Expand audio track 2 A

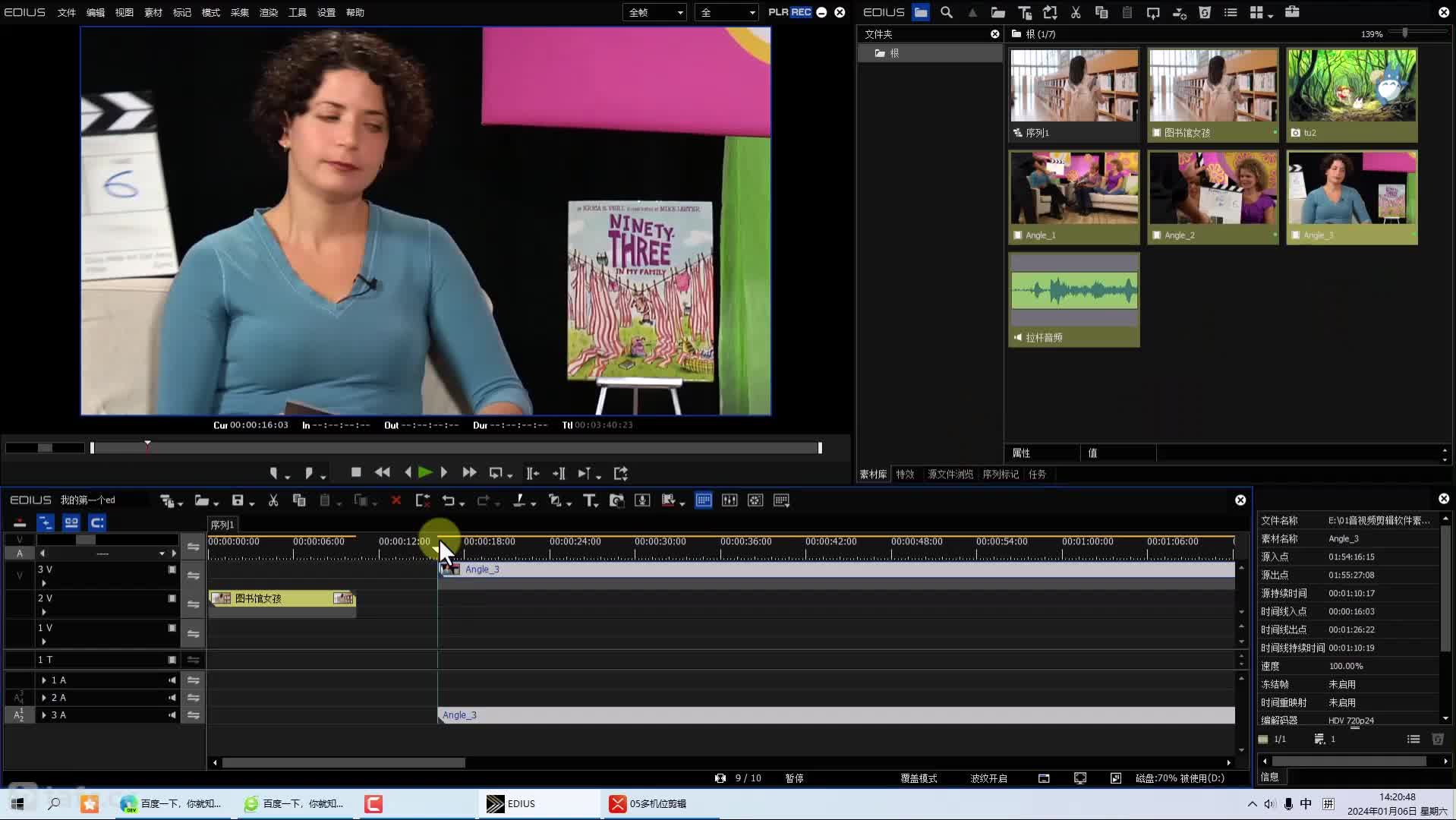[x=44, y=698]
